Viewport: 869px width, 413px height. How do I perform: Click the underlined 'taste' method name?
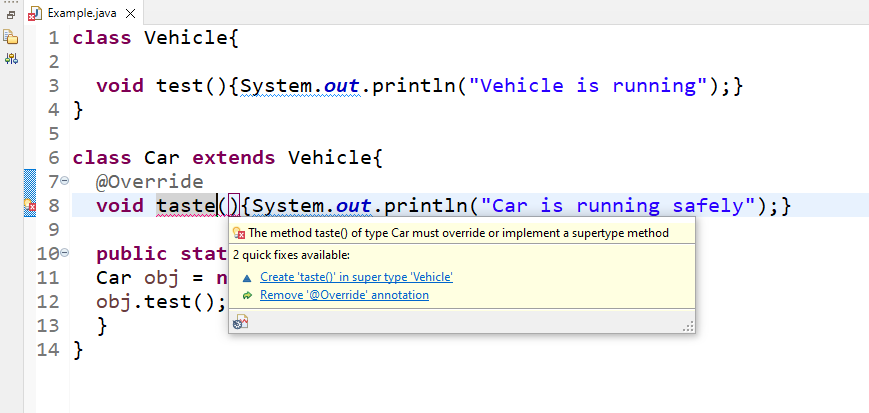click(187, 206)
